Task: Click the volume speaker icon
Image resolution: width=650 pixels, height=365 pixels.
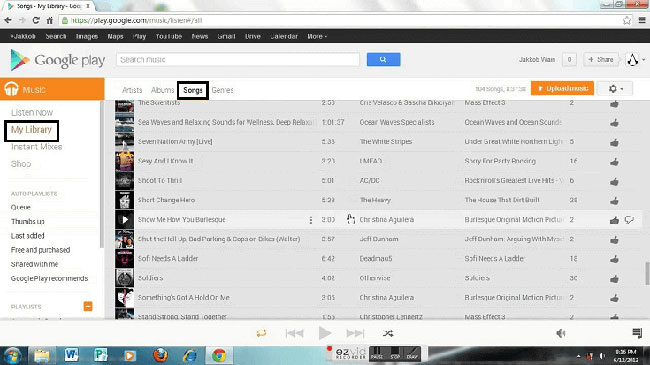Action: [560, 333]
